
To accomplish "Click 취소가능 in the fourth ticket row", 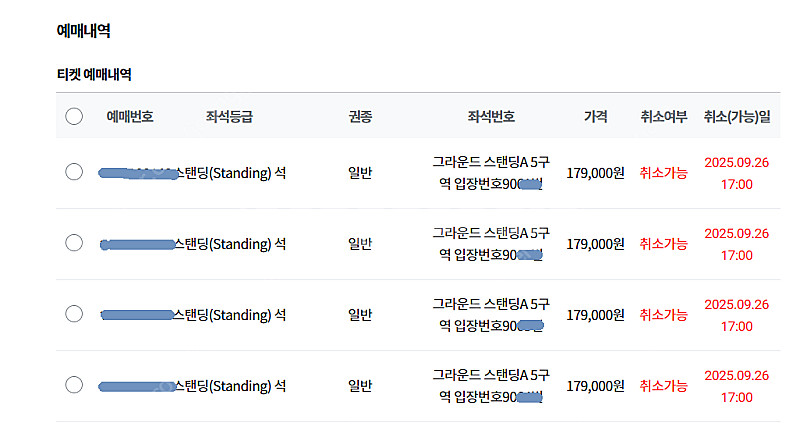I will pos(664,385).
